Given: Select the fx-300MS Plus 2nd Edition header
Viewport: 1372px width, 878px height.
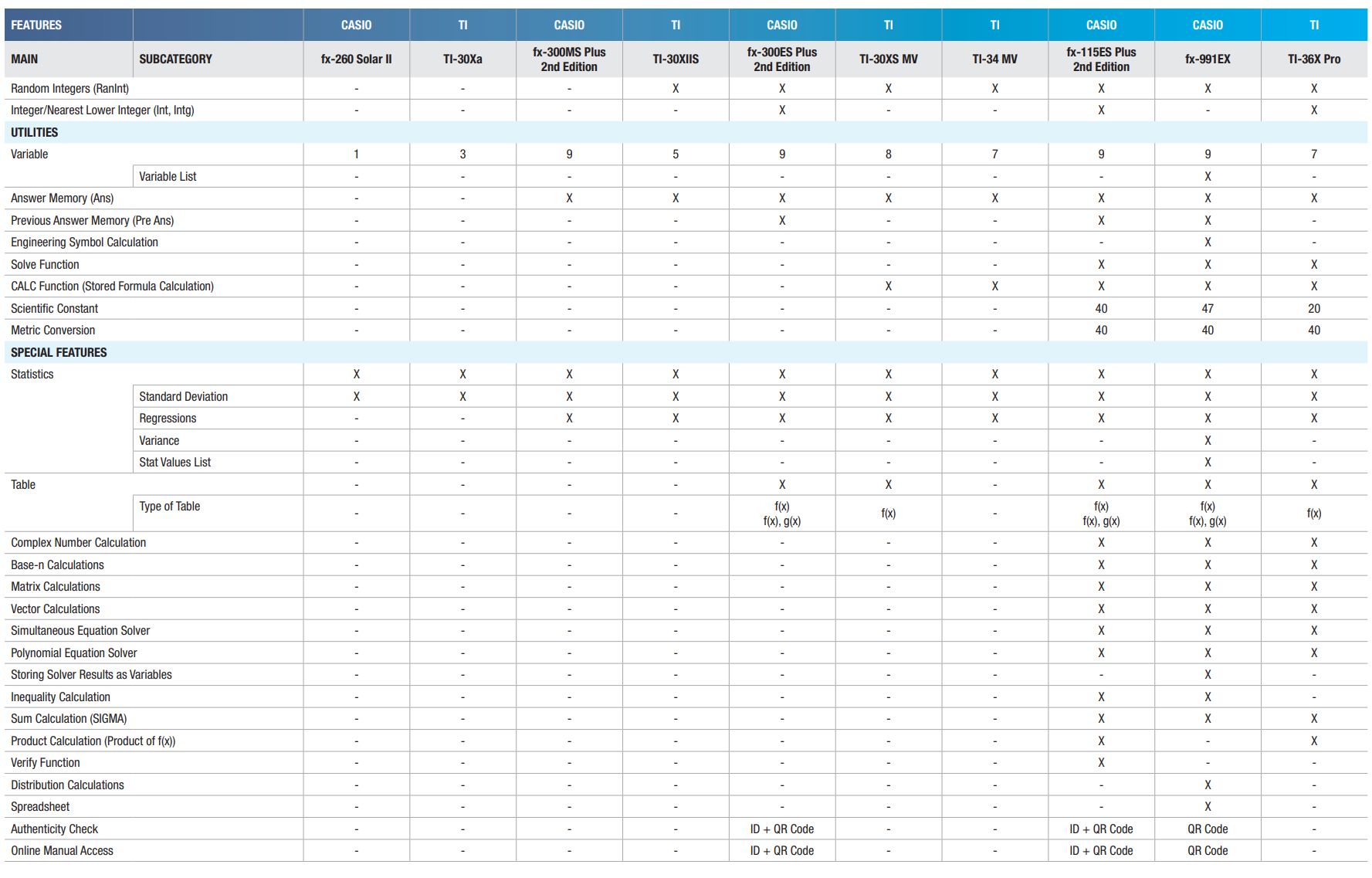Looking at the screenshot, I should click(x=569, y=59).
